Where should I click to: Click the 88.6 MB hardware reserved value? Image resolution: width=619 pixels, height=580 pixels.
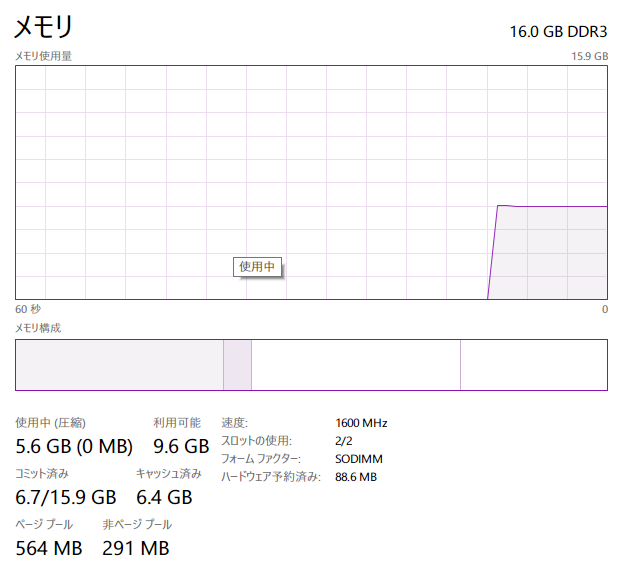(x=356, y=477)
